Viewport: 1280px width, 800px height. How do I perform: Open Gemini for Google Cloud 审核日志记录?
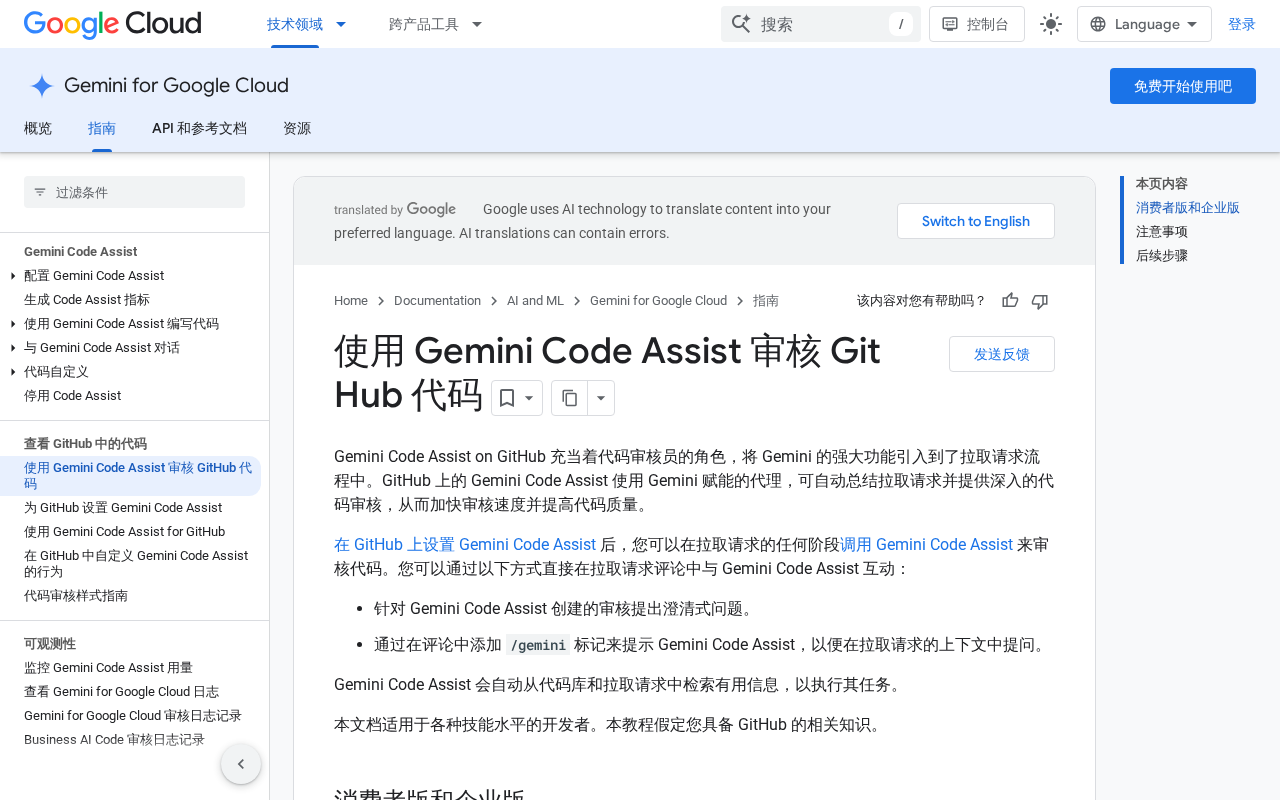click(x=133, y=716)
